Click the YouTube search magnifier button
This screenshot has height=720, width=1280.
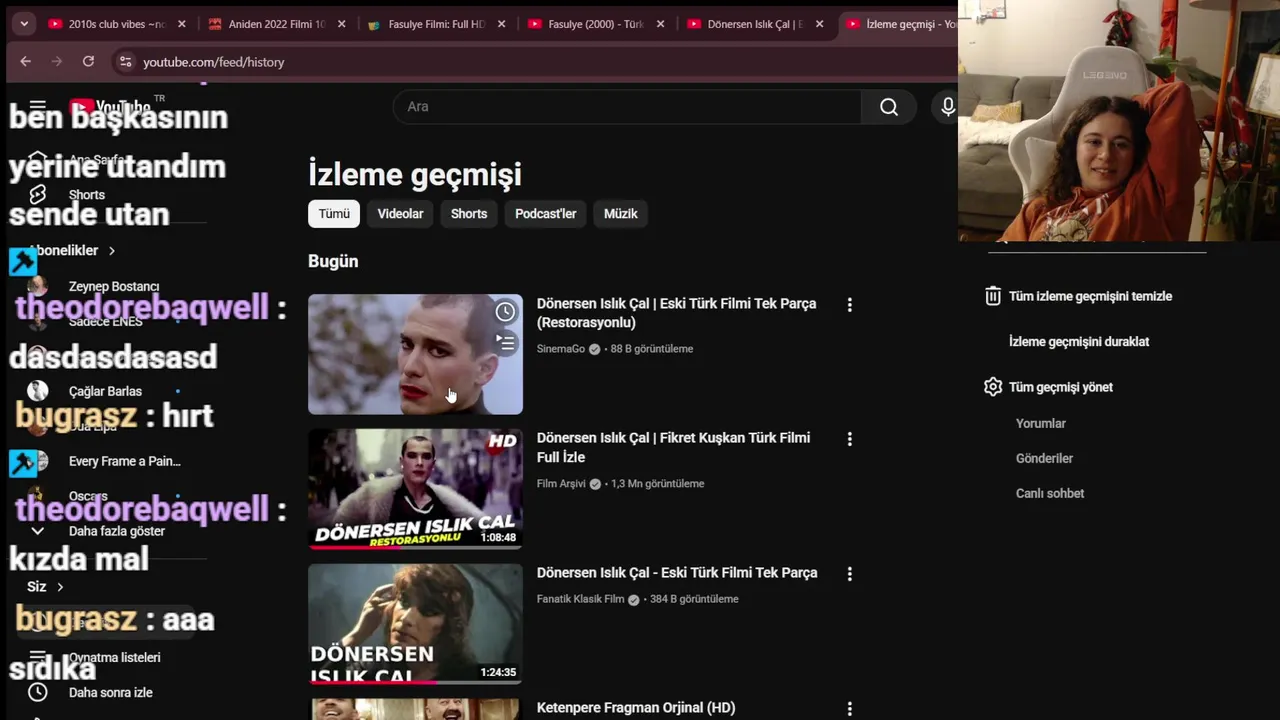pyautogui.click(x=889, y=107)
